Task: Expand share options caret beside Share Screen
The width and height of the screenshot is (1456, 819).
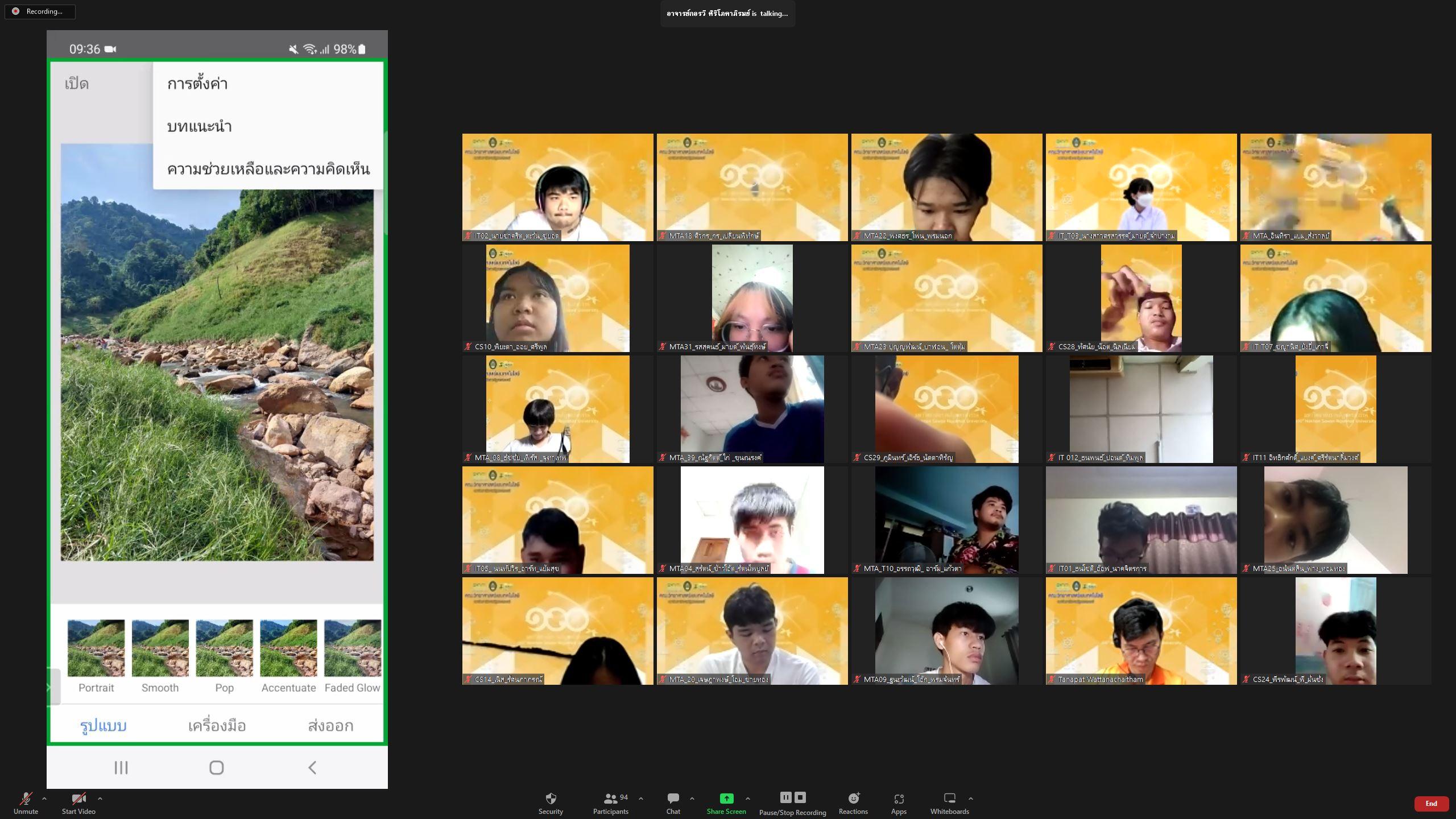Action: (748, 799)
